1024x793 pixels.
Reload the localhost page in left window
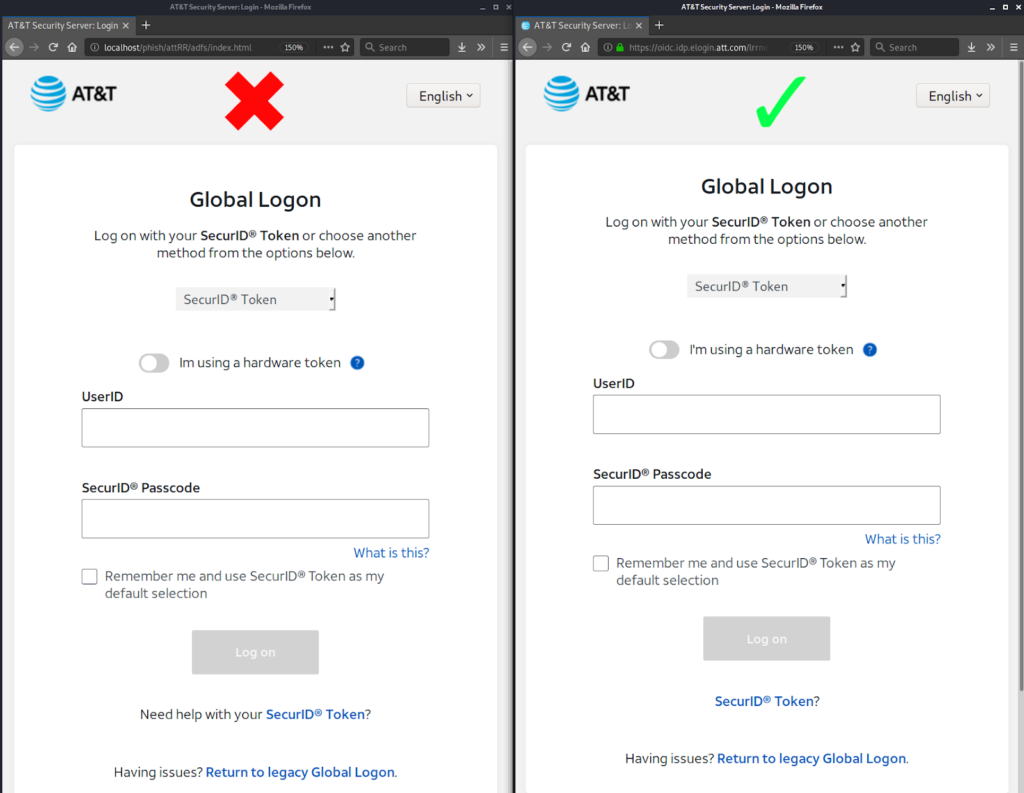tap(53, 47)
